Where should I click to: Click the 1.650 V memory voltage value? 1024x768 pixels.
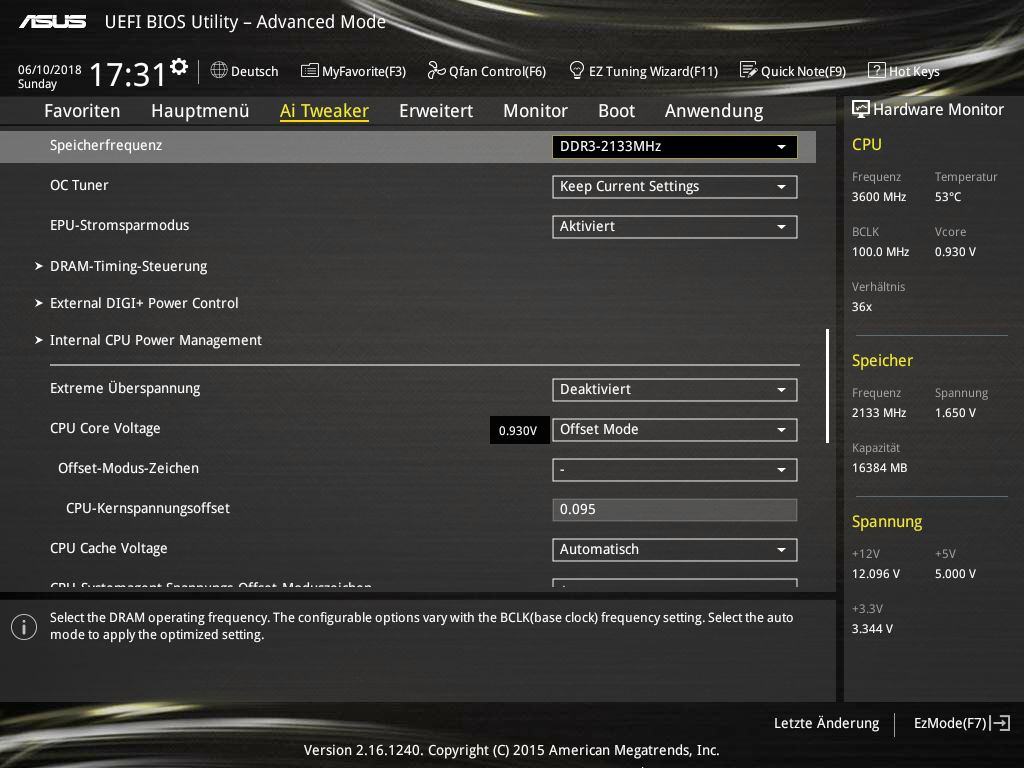tap(955, 413)
